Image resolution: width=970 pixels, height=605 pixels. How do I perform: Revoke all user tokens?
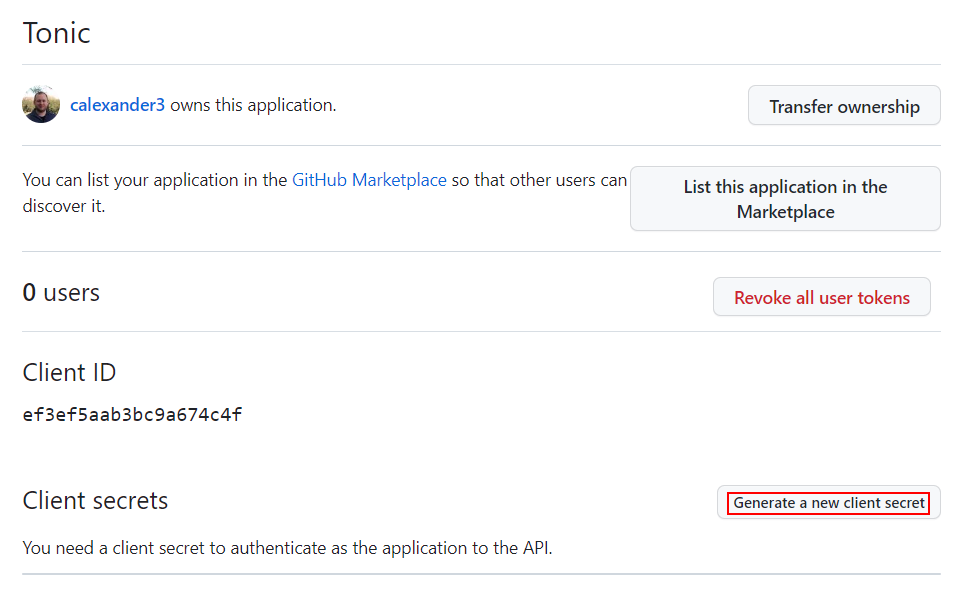(x=821, y=297)
